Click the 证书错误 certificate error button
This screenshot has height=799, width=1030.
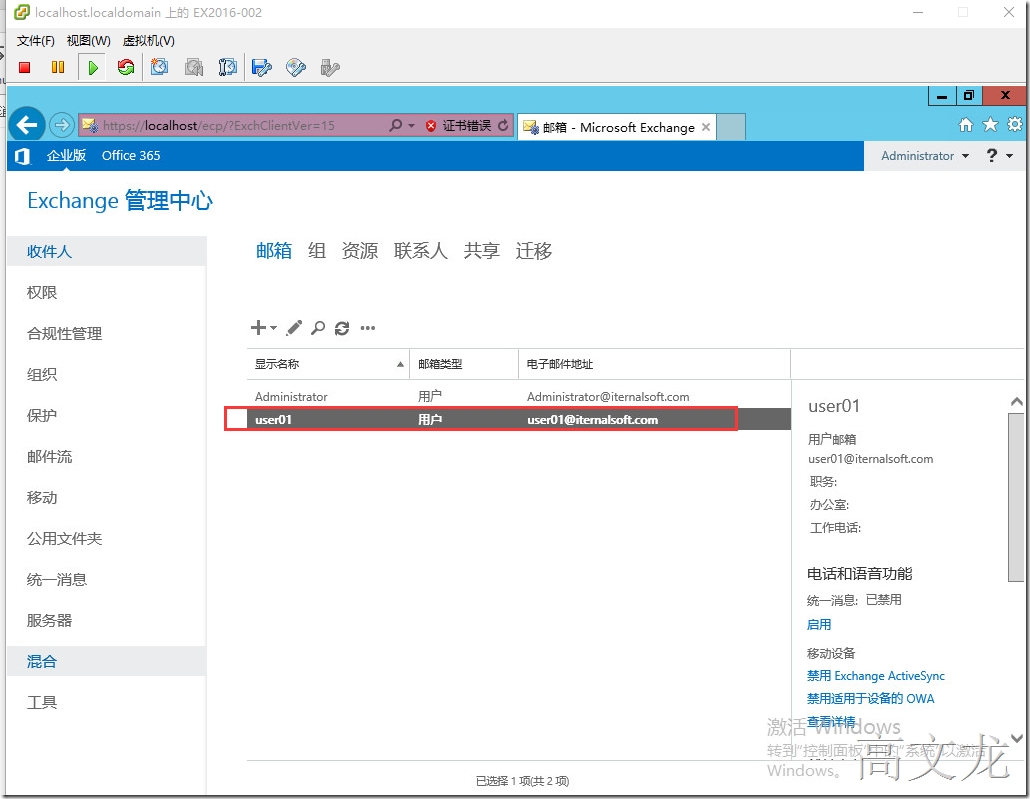(459, 126)
